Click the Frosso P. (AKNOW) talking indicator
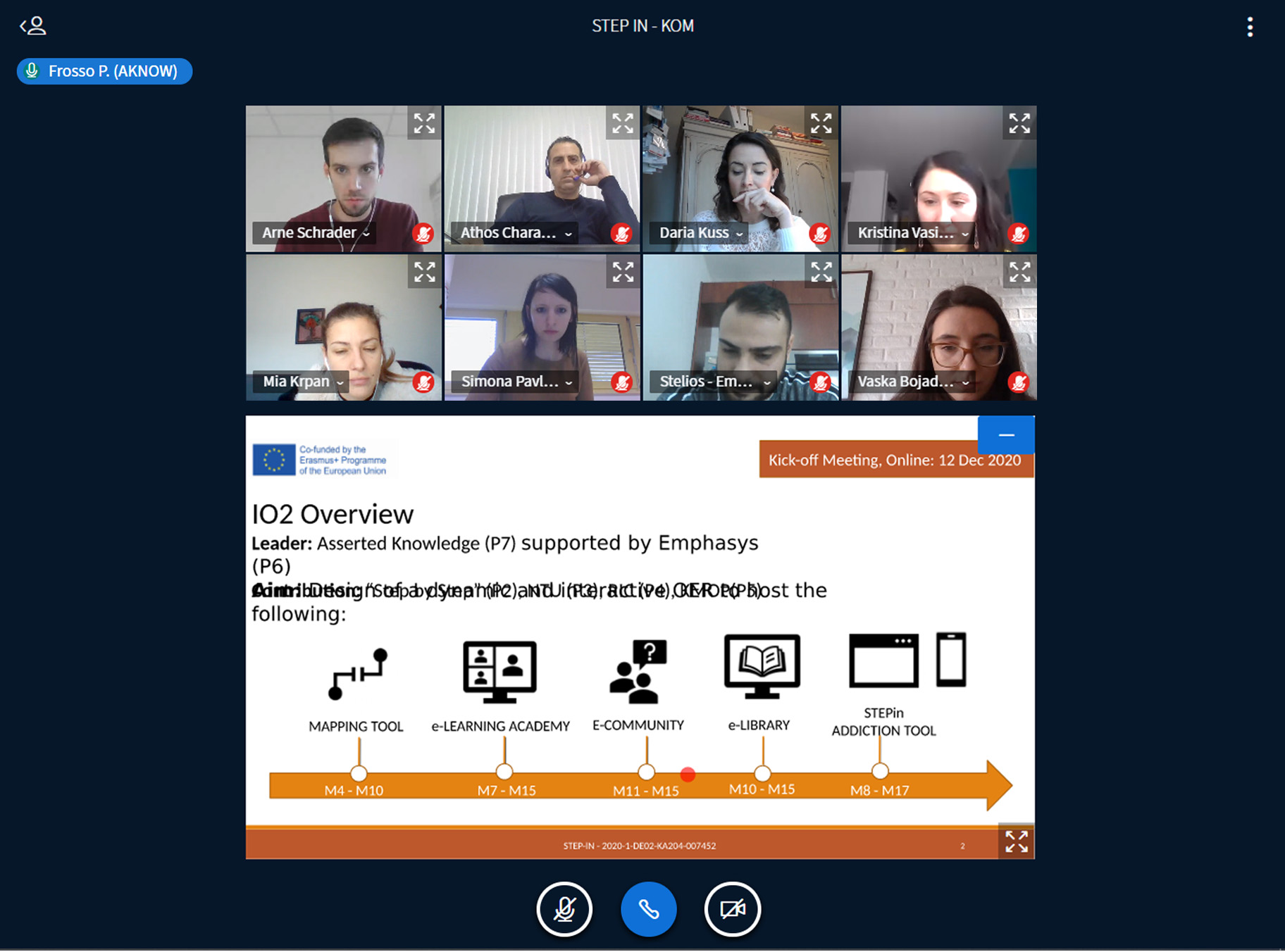 [104, 71]
